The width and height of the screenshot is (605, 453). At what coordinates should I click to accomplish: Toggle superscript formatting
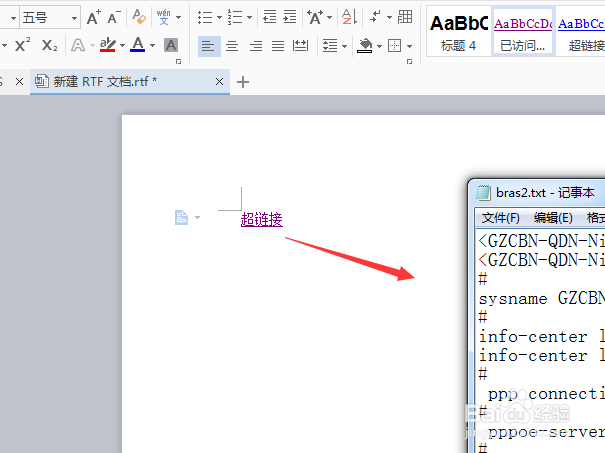(x=22, y=46)
